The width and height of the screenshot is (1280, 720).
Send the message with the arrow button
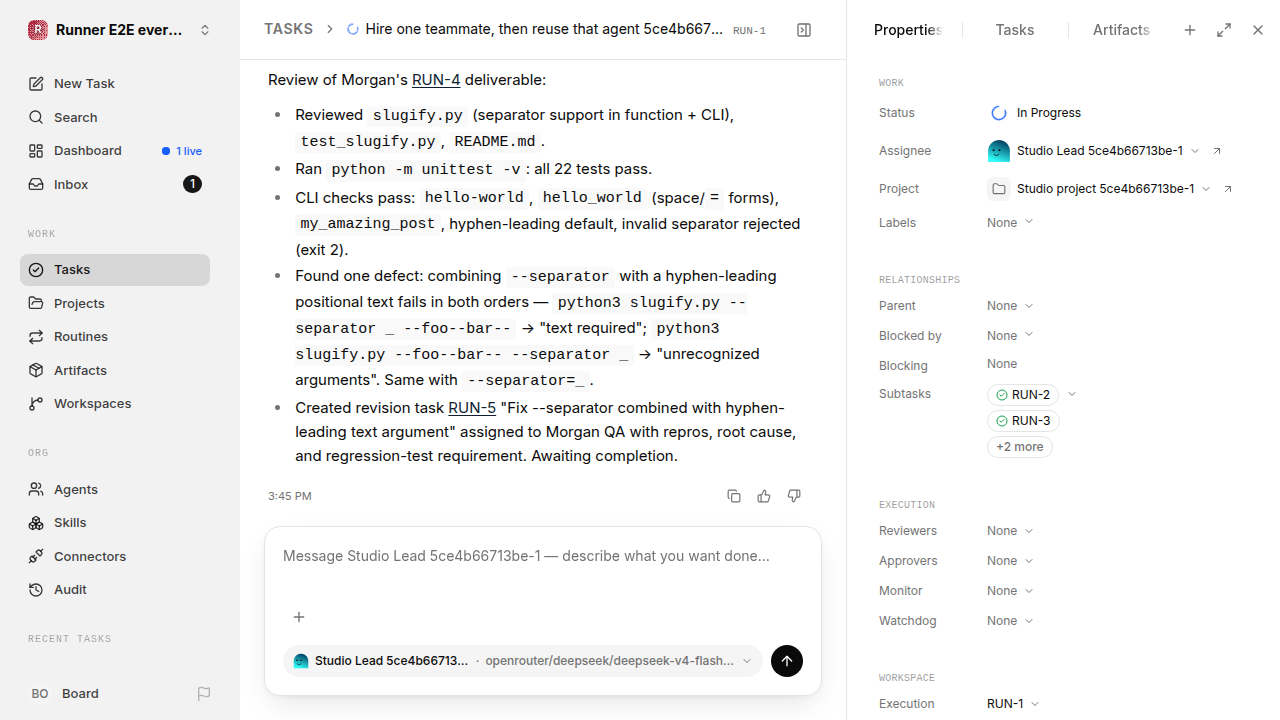[x=787, y=661]
